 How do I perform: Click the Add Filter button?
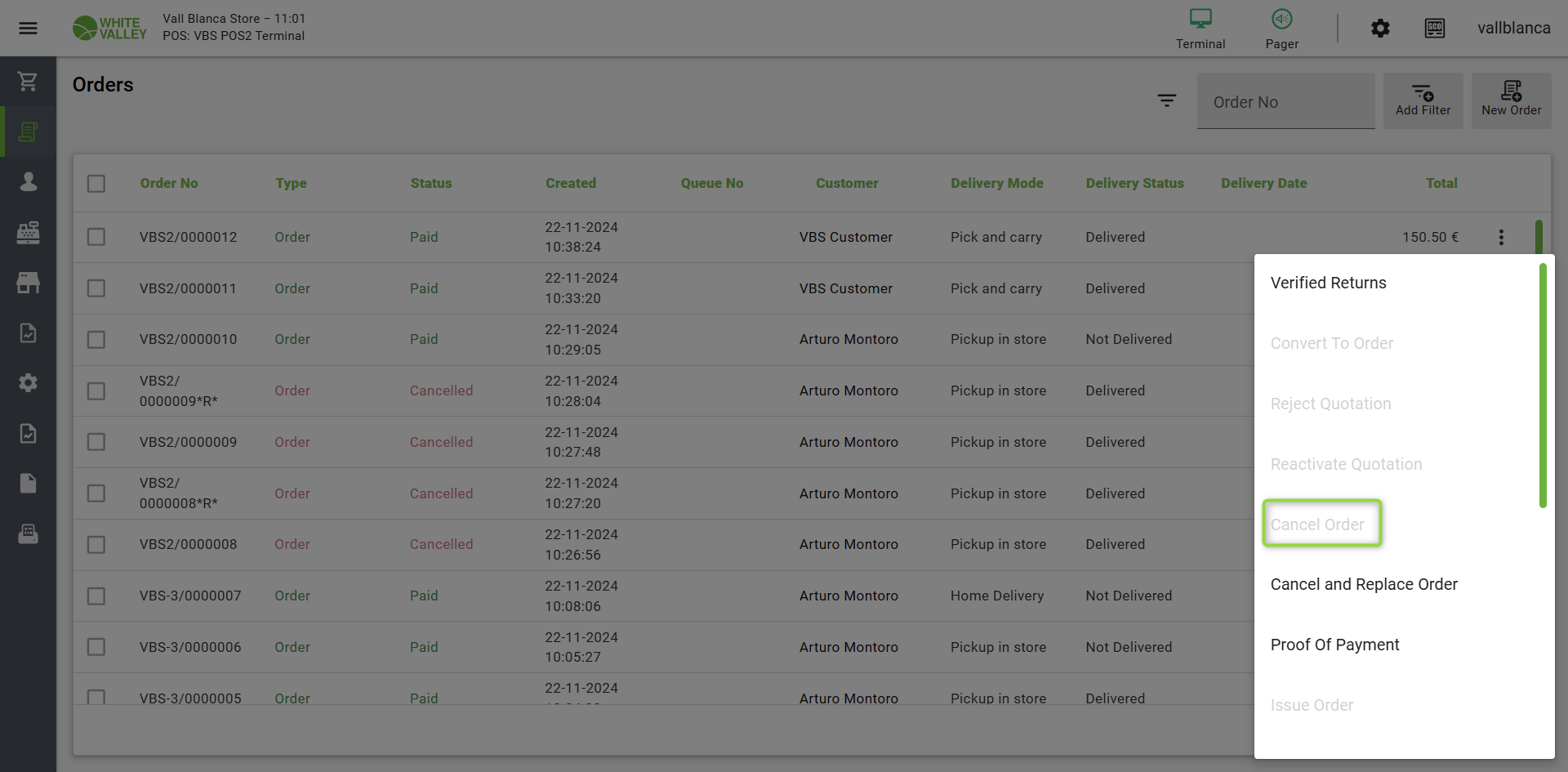pyautogui.click(x=1423, y=100)
